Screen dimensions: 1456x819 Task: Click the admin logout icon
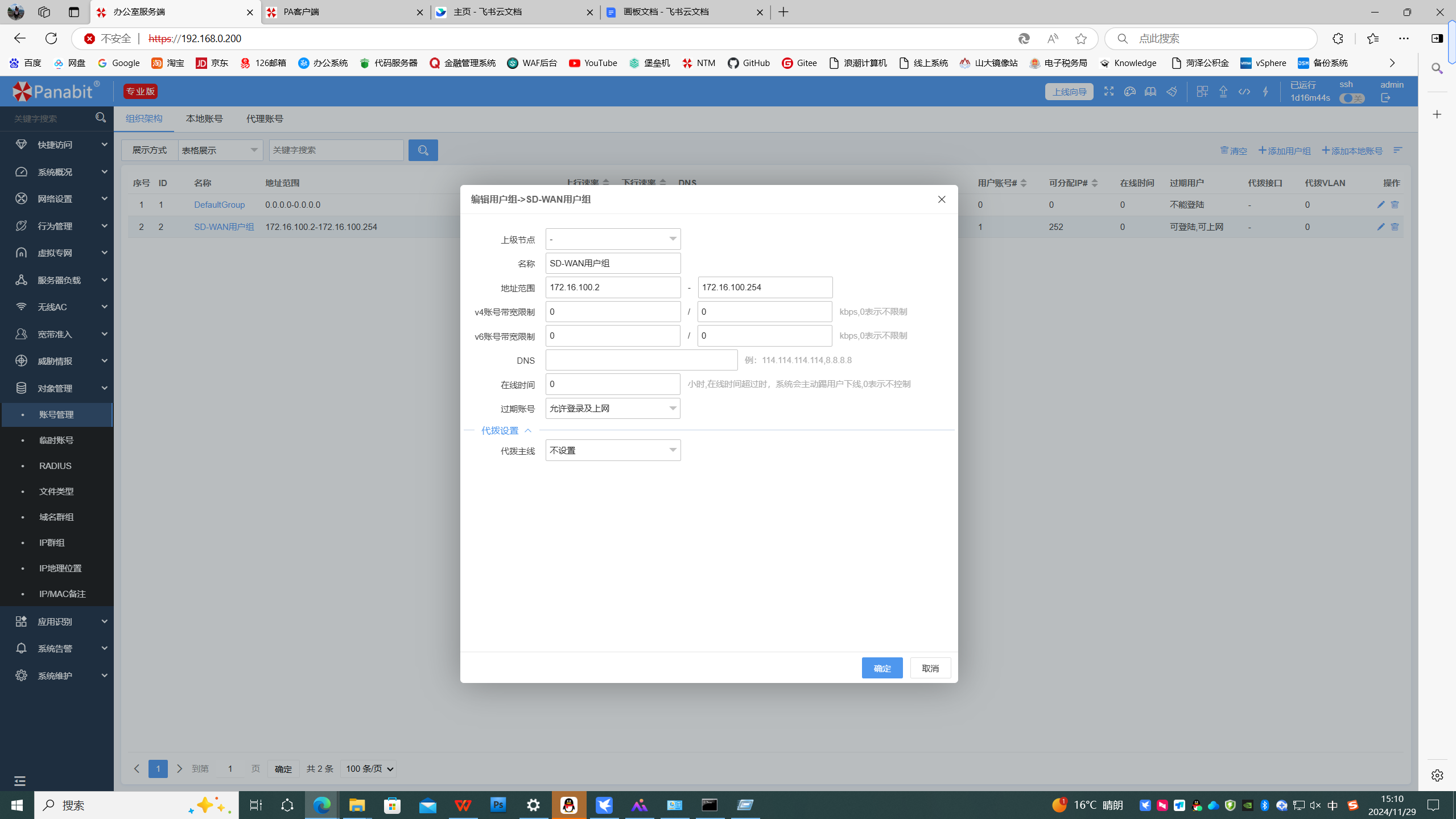pyautogui.click(x=1385, y=98)
